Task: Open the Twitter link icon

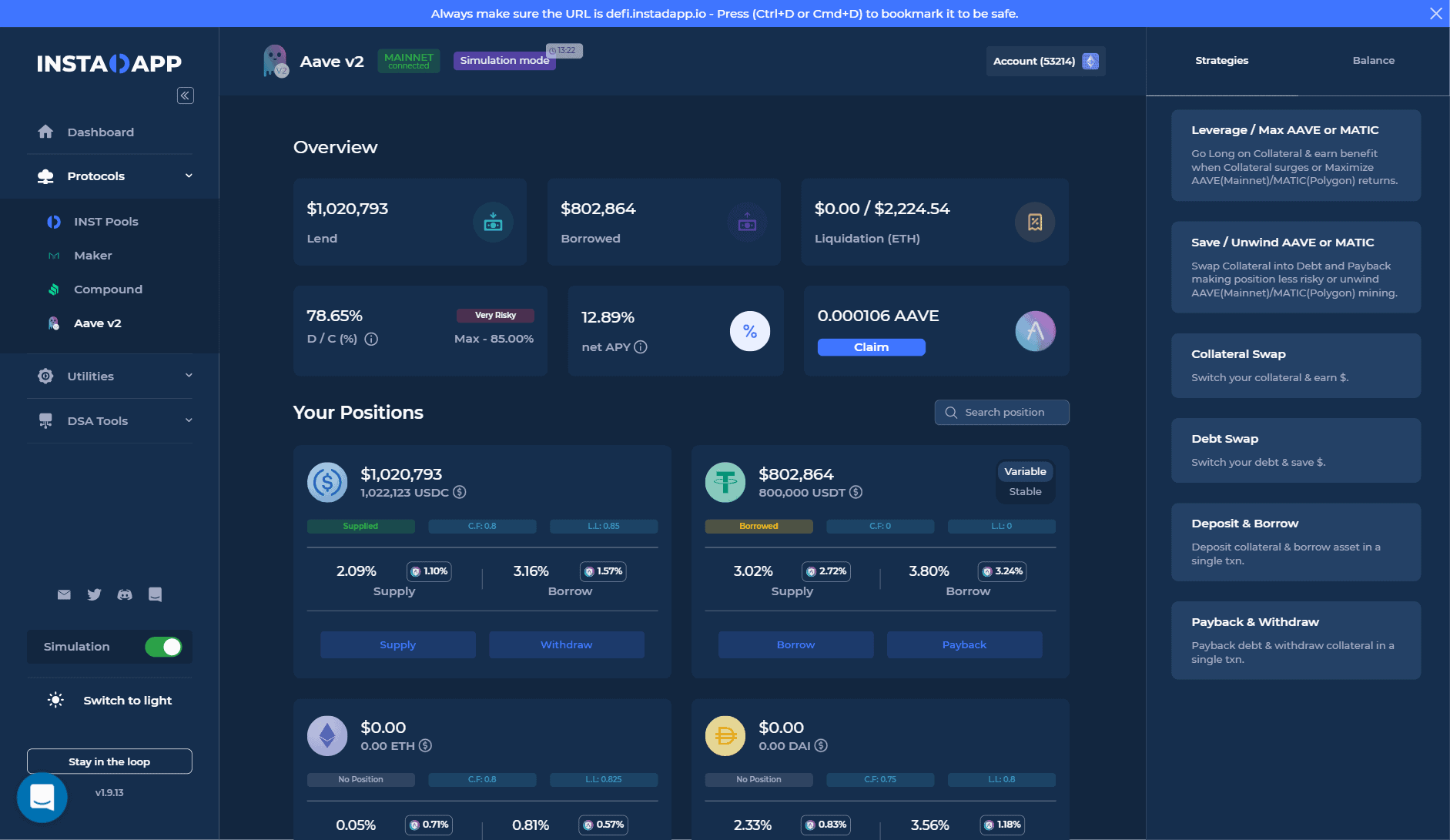Action: (x=94, y=594)
